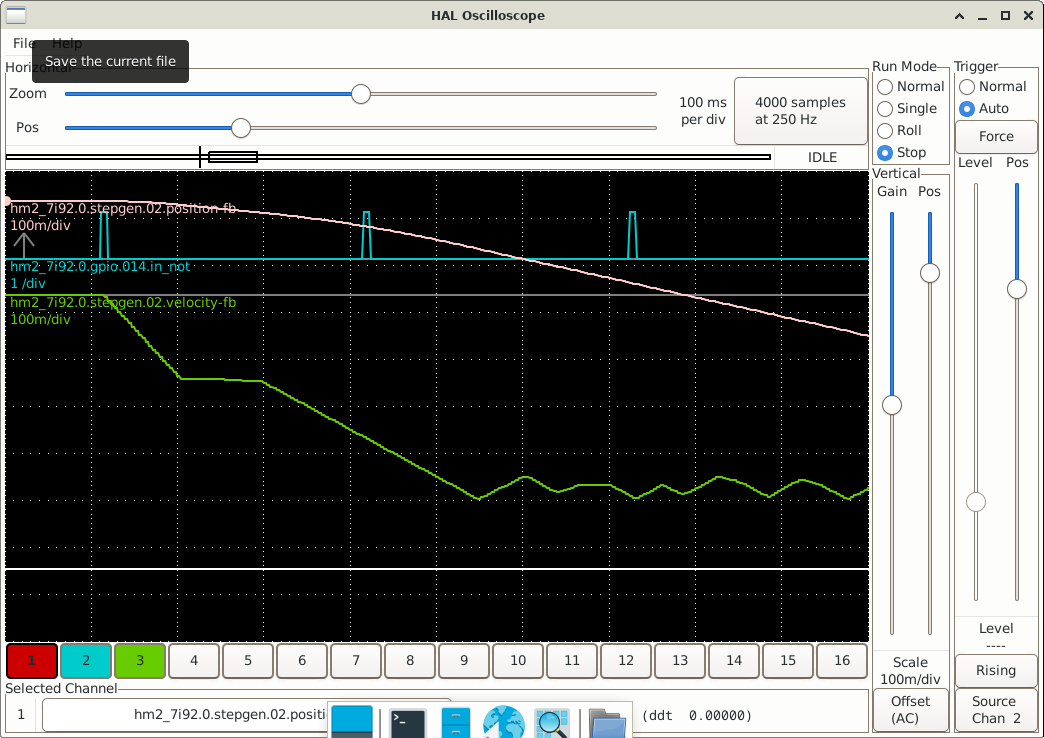Image resolution: width=1044 pixels, height=738 pixels.
Task: Set Run Mode to Roll
Action: click(900, 131)
